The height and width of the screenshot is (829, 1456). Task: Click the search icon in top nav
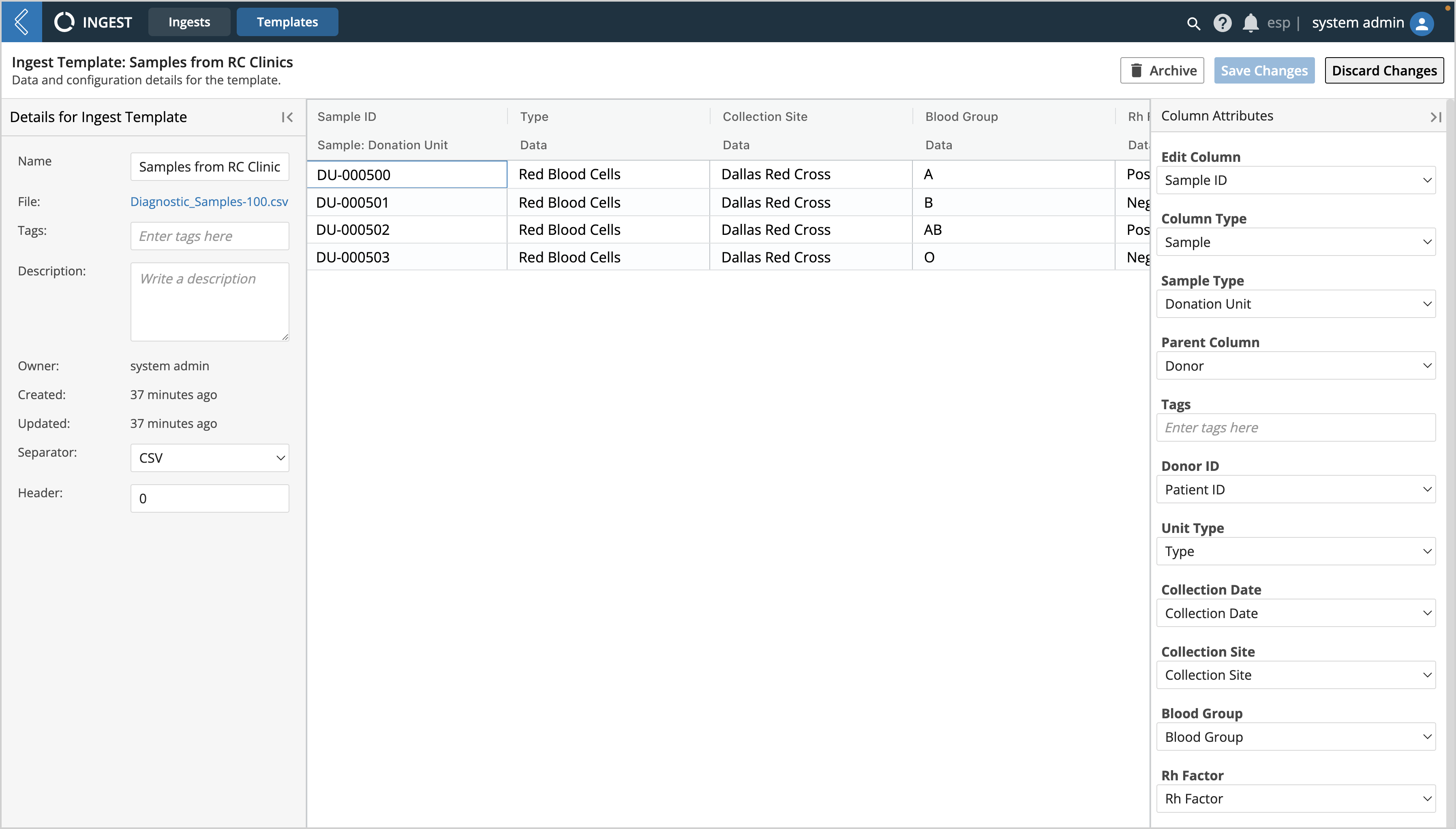coord(1192,21)
